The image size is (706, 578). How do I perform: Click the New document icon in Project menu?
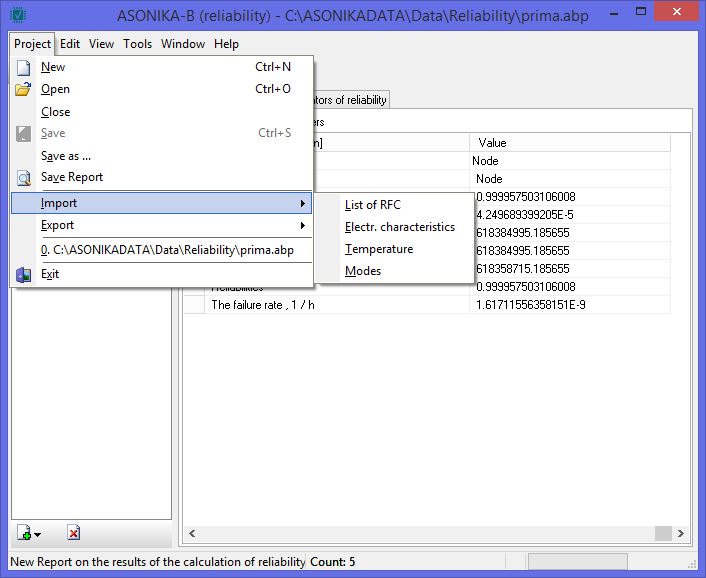pos(24,67)
